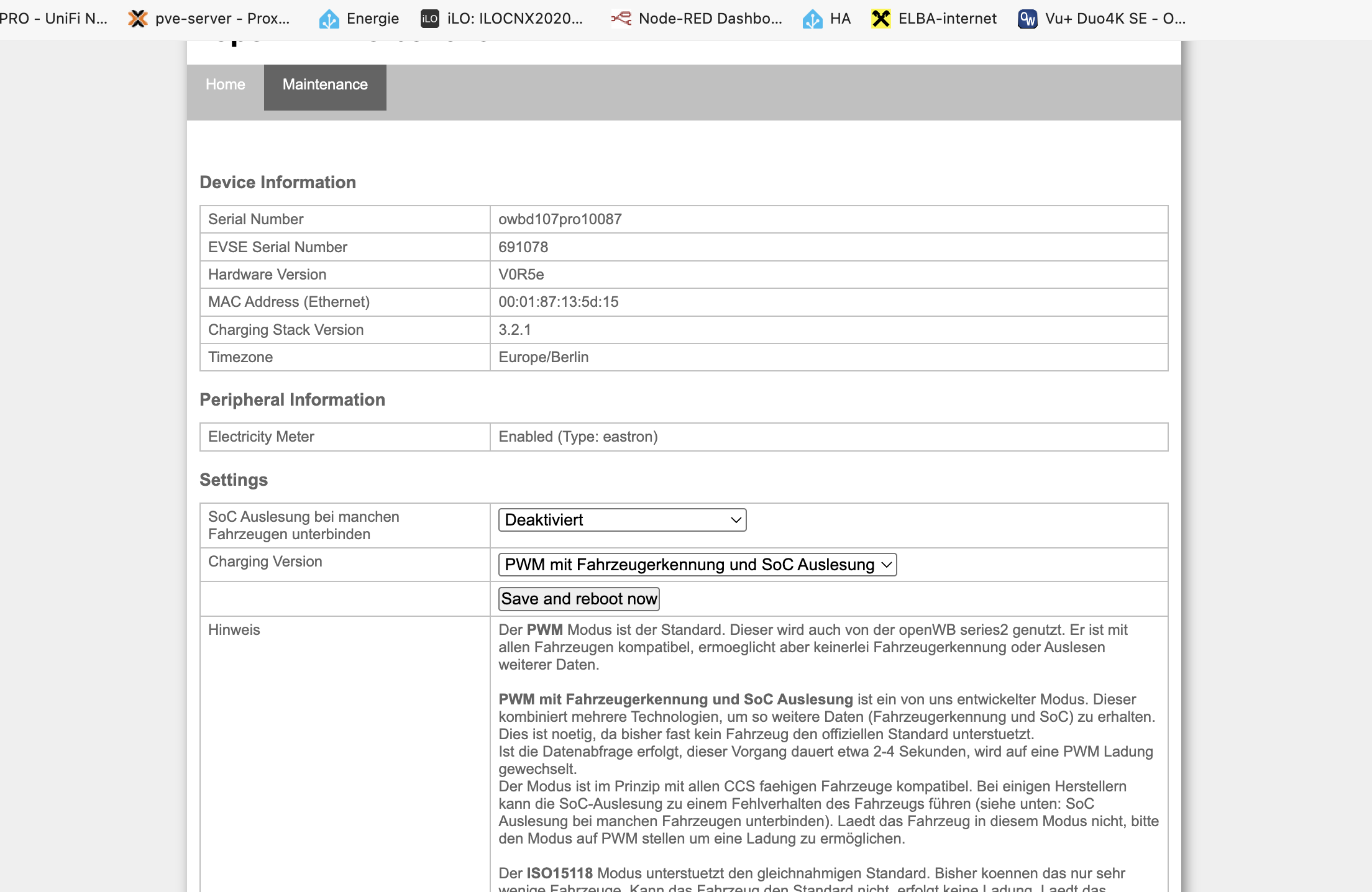Click the Electricity Meter eastron value cell

[578, 437]
